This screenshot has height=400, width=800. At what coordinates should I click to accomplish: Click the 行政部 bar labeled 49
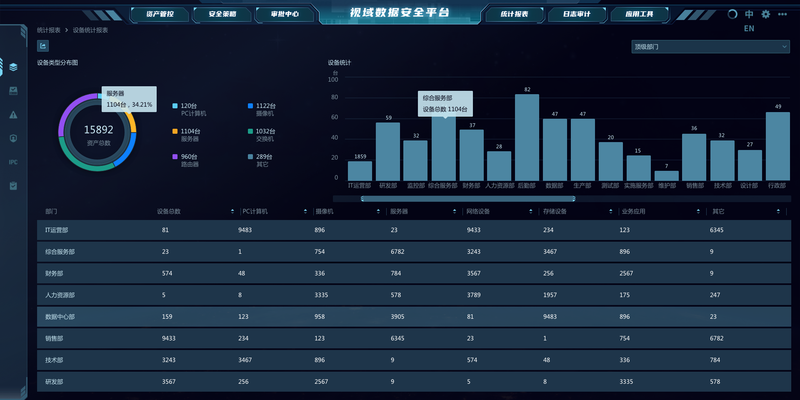click(x=778, y=146)
